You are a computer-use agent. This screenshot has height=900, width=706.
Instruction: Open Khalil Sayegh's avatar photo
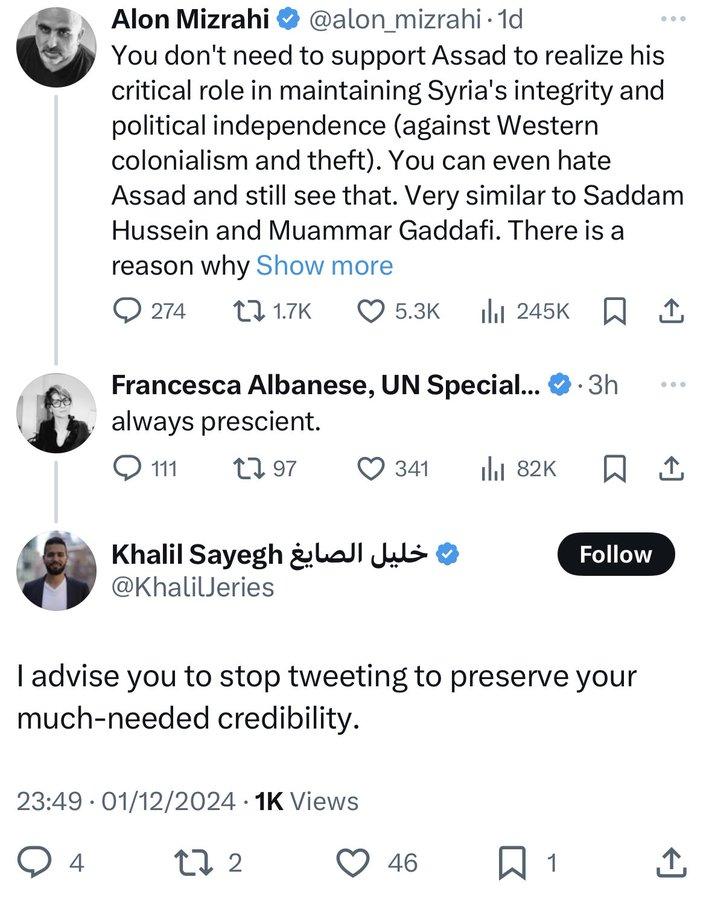coord(58,571)
